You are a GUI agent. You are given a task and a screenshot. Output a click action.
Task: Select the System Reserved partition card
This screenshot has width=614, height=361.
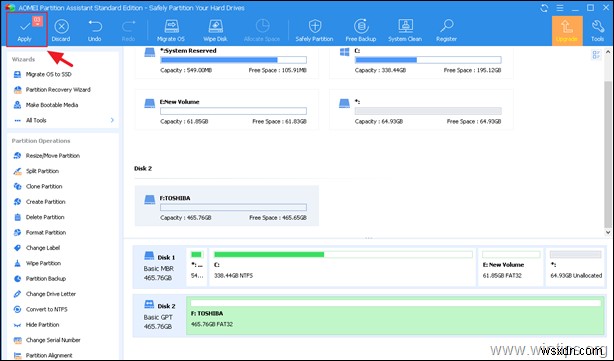coord(227,62)
